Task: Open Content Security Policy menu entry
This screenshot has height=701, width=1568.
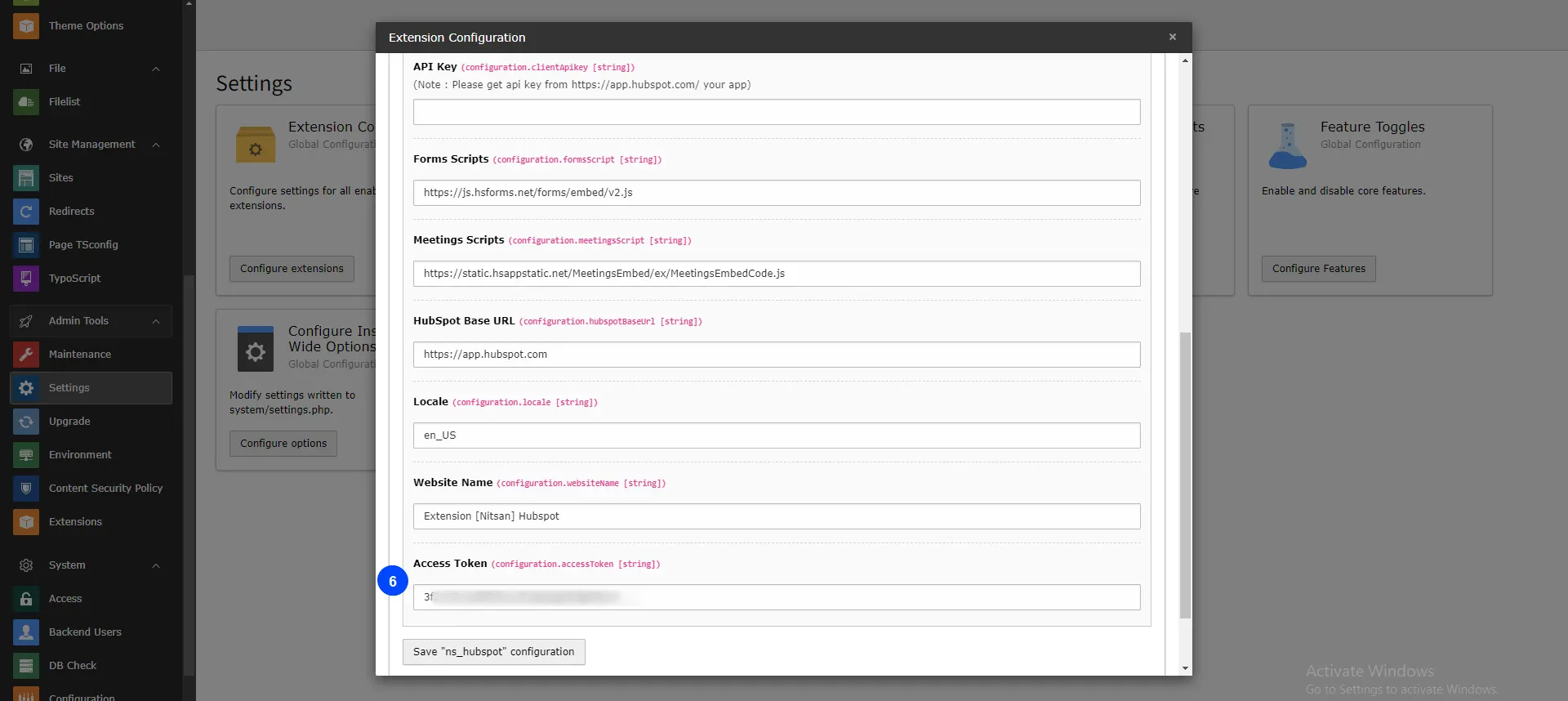Action: pos(105,489)
